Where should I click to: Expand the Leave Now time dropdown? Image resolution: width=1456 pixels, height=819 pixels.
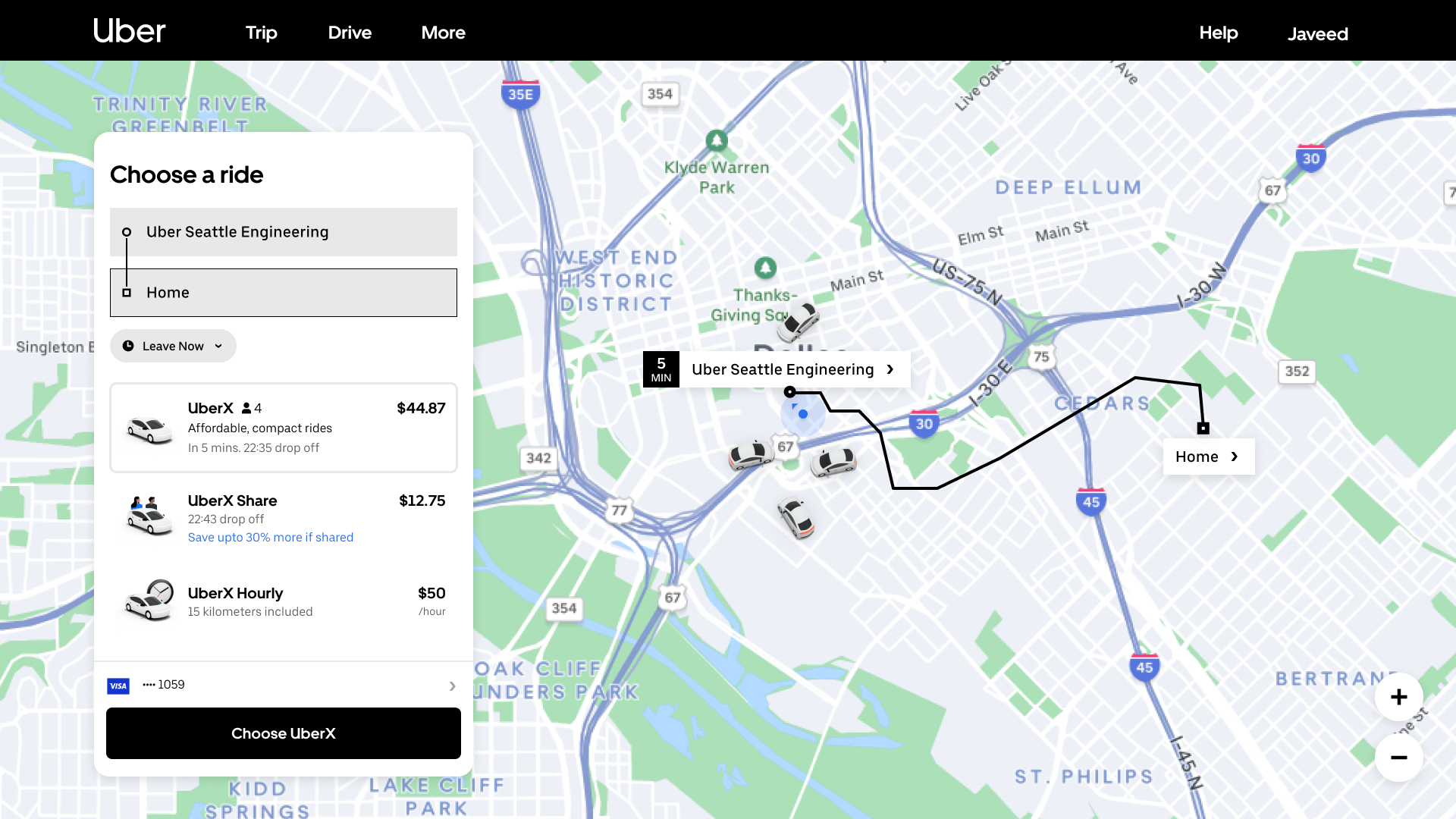click(173, 346)
